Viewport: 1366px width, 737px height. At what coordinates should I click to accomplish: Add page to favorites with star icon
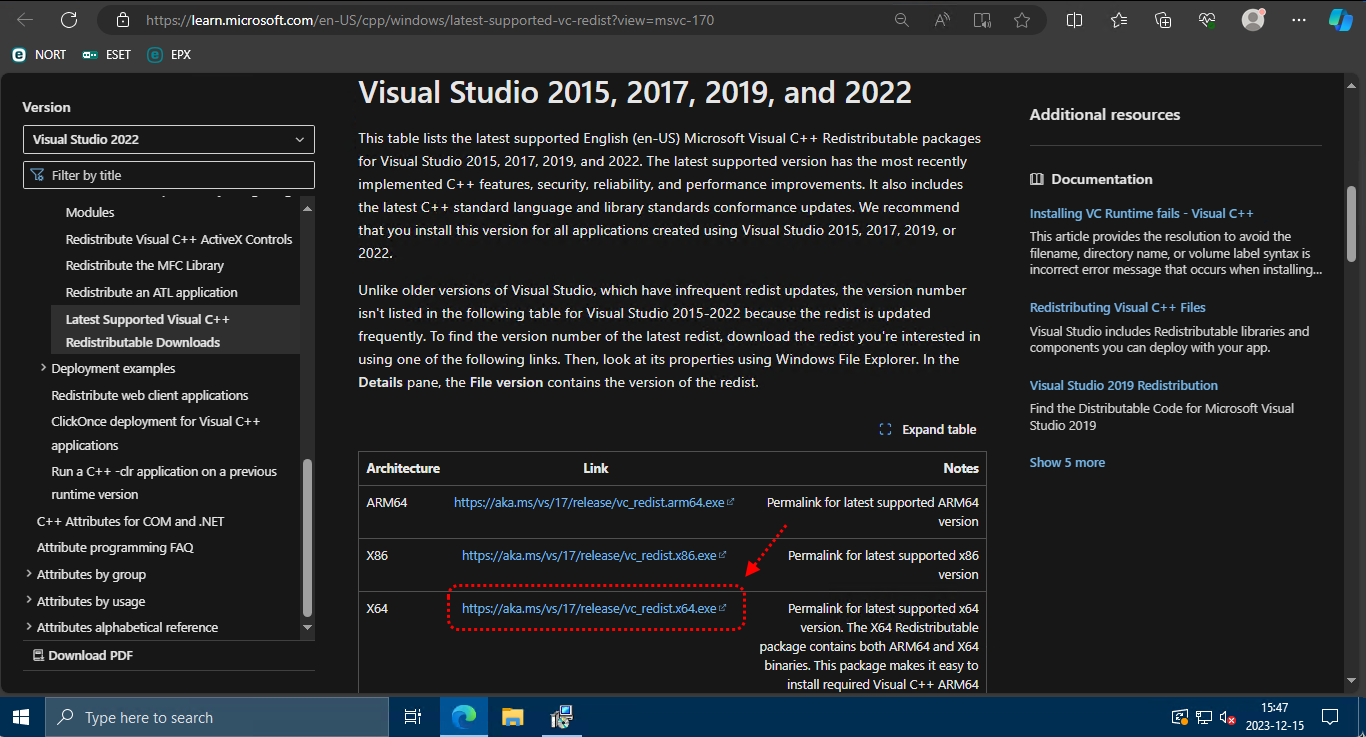pyautogui.click(x=1021, y=20)
